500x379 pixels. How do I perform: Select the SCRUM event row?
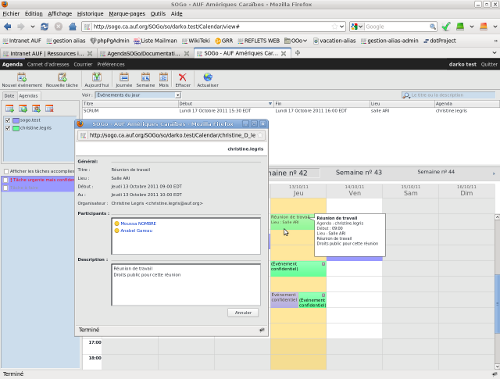[291, 111]
